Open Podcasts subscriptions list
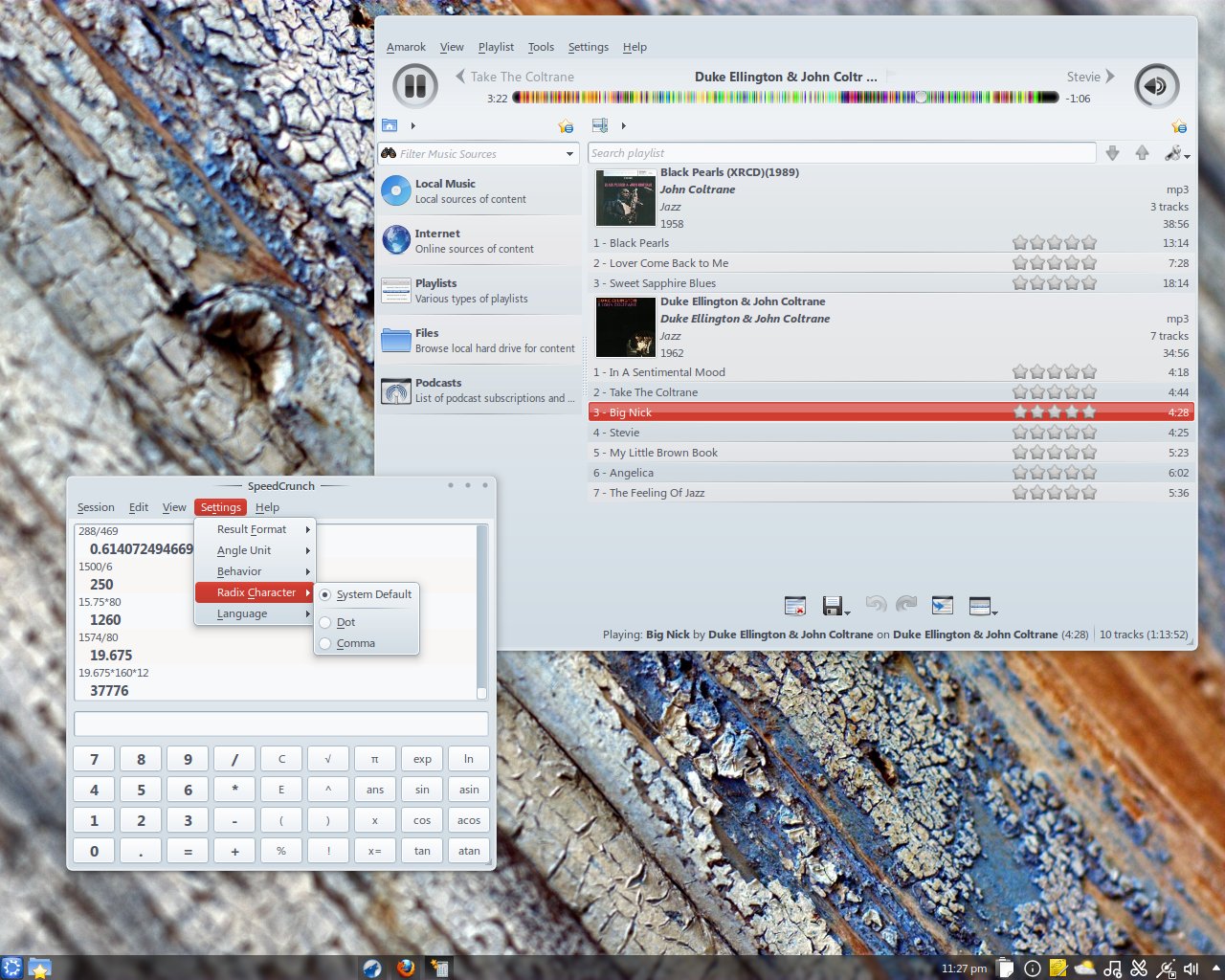Image resolution: width=1225 pixels, height=980 pixels. 479,390
